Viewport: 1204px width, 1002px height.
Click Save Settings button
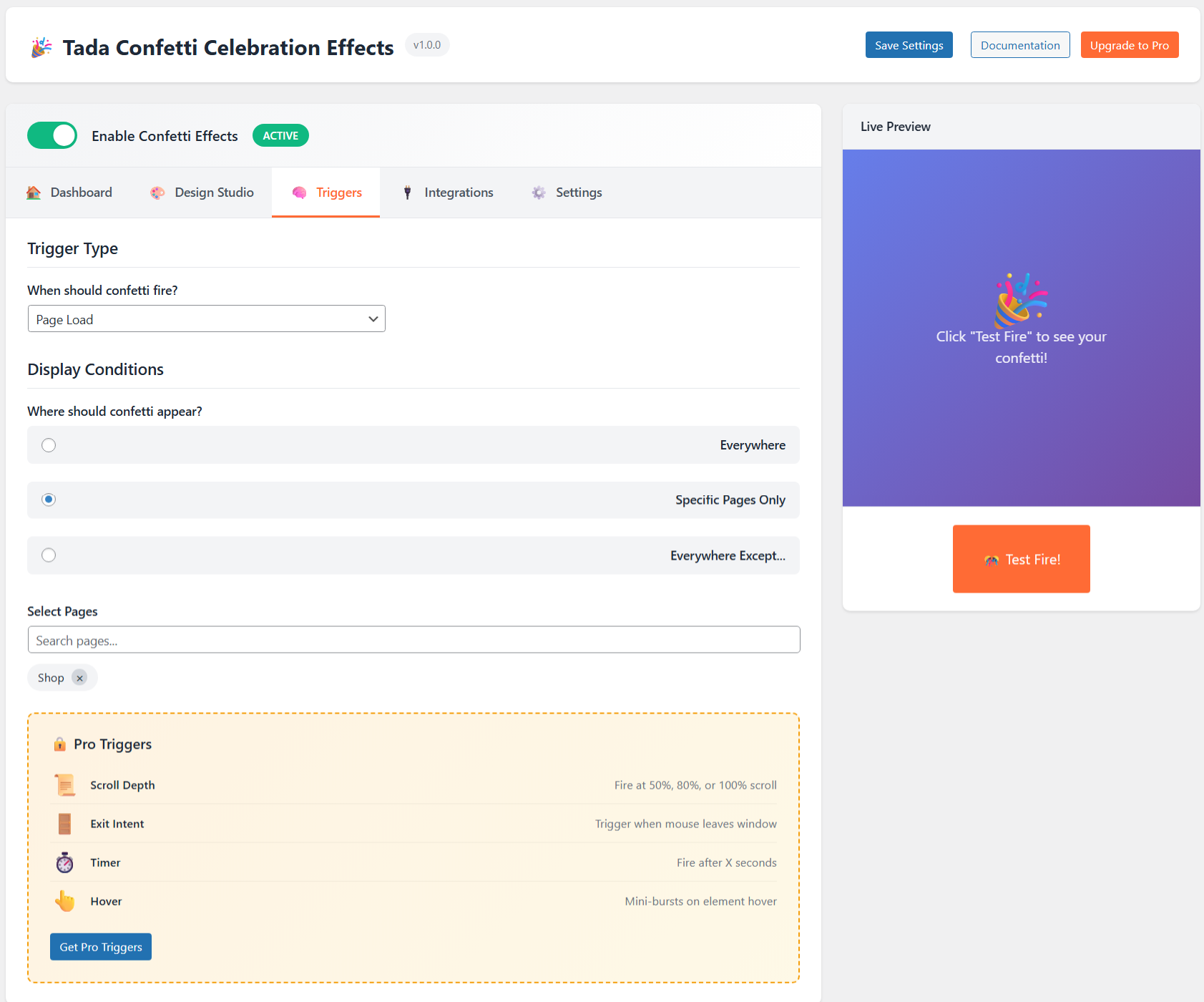pos(909,45)
